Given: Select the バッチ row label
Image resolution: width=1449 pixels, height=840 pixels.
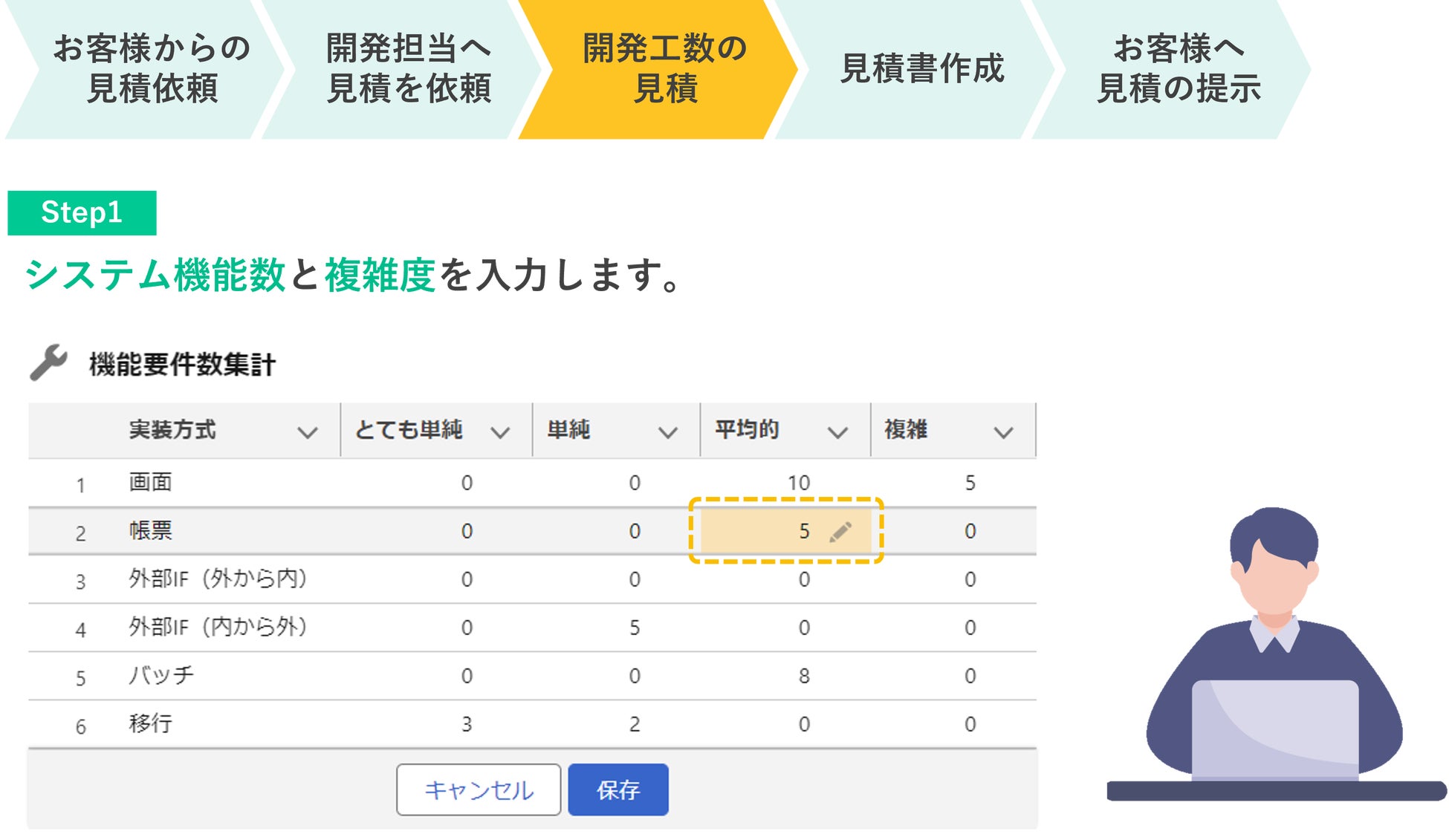Looking at the screenshot, I should coord(161,675).
